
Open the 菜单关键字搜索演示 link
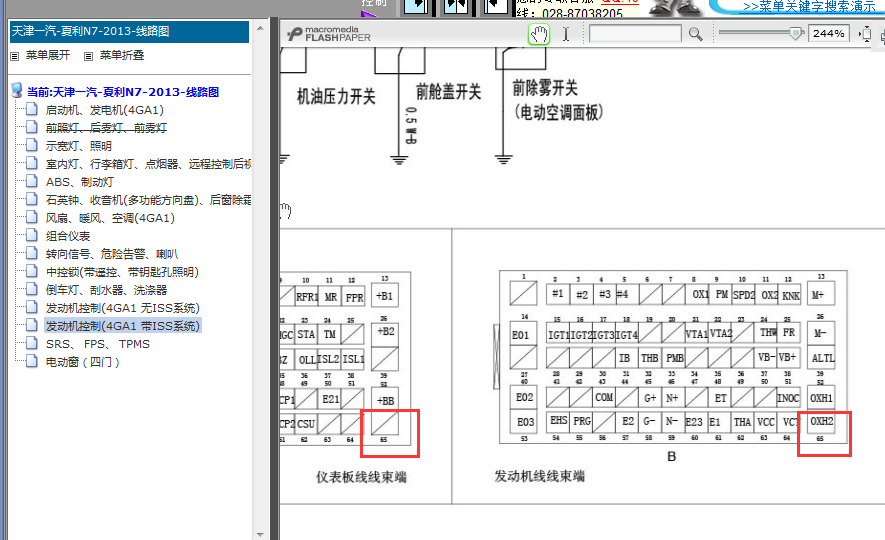(808, 6)
